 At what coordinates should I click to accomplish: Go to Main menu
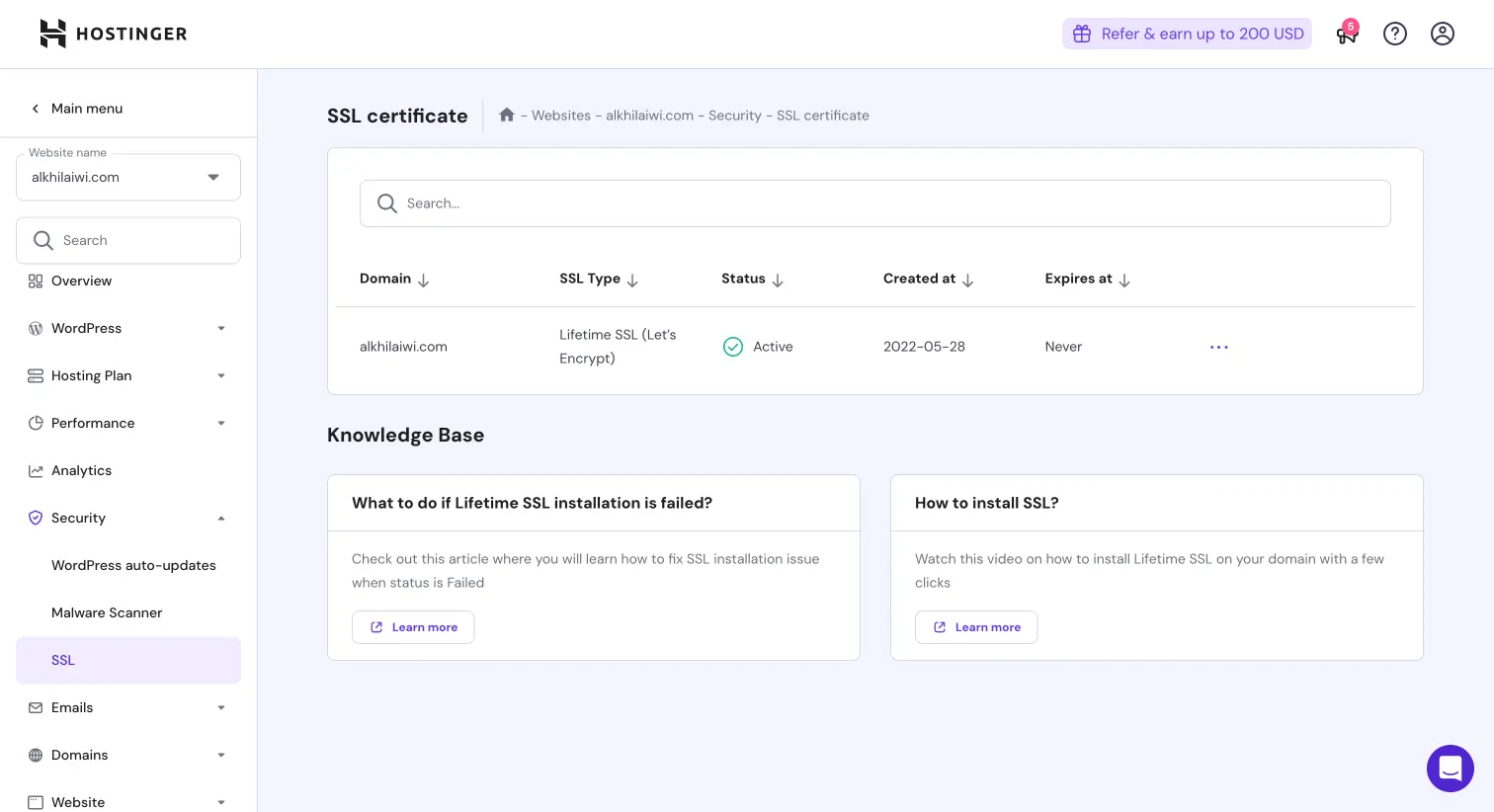coord(87,109)
